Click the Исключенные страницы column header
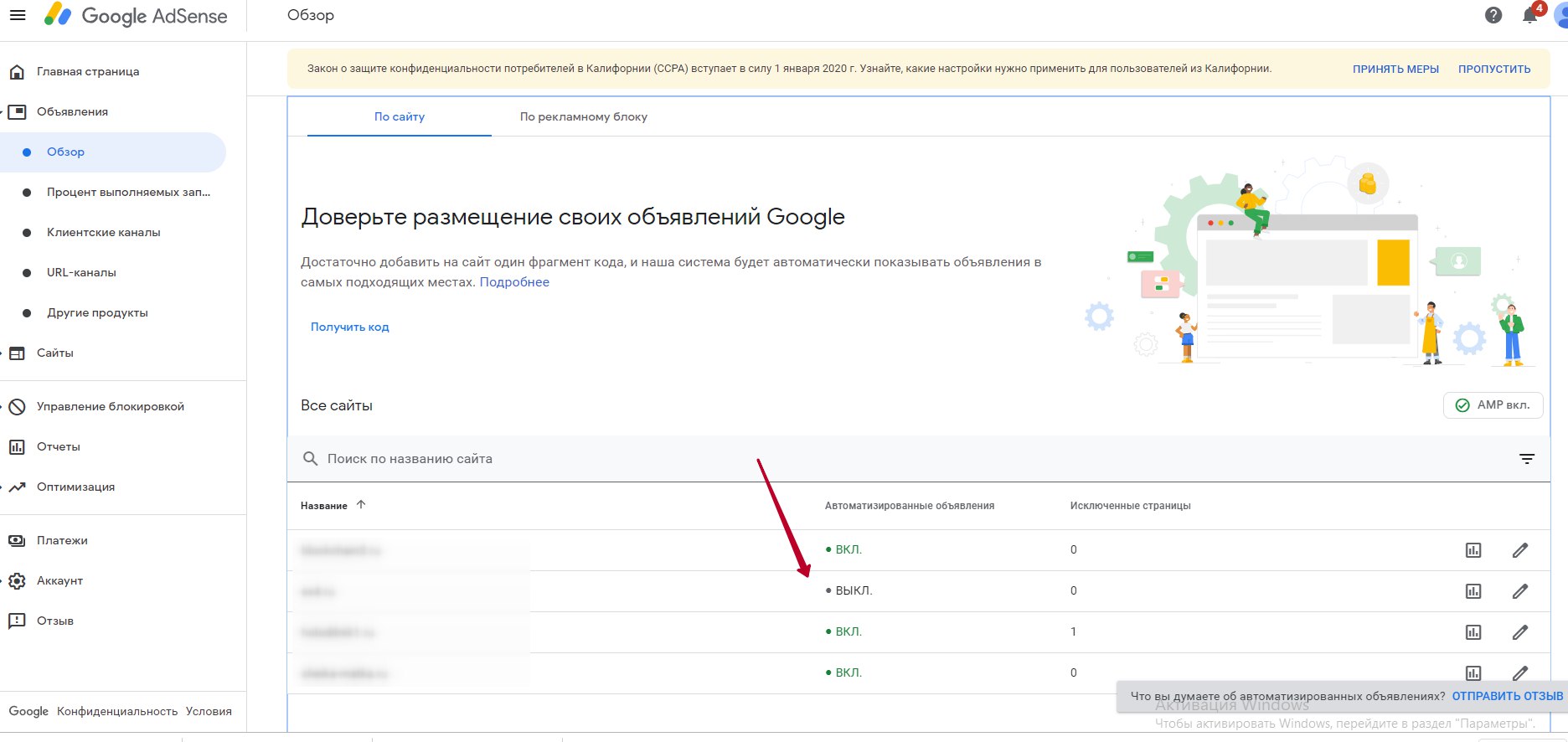Viewport: 1568px width, 742px height. click(x=1131, y=506)
